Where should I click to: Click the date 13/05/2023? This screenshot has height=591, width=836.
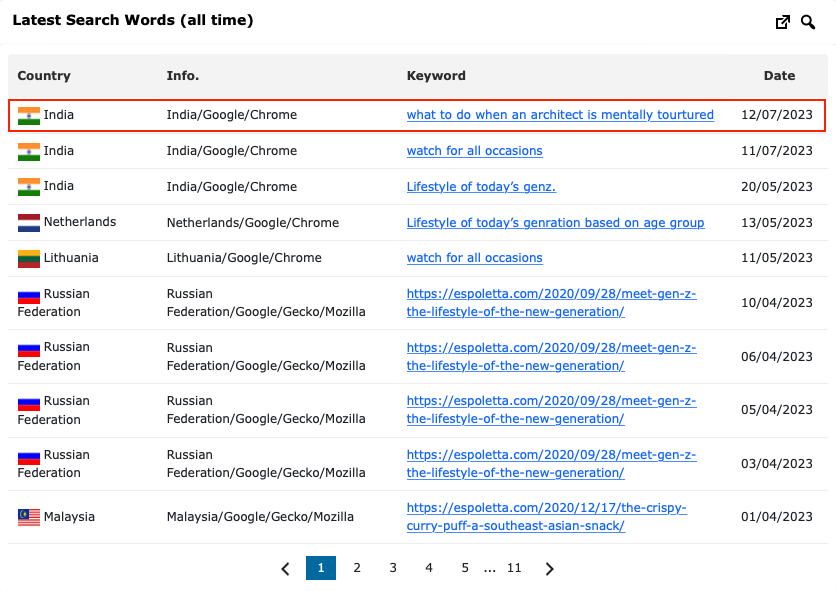[x=777, y=222]
